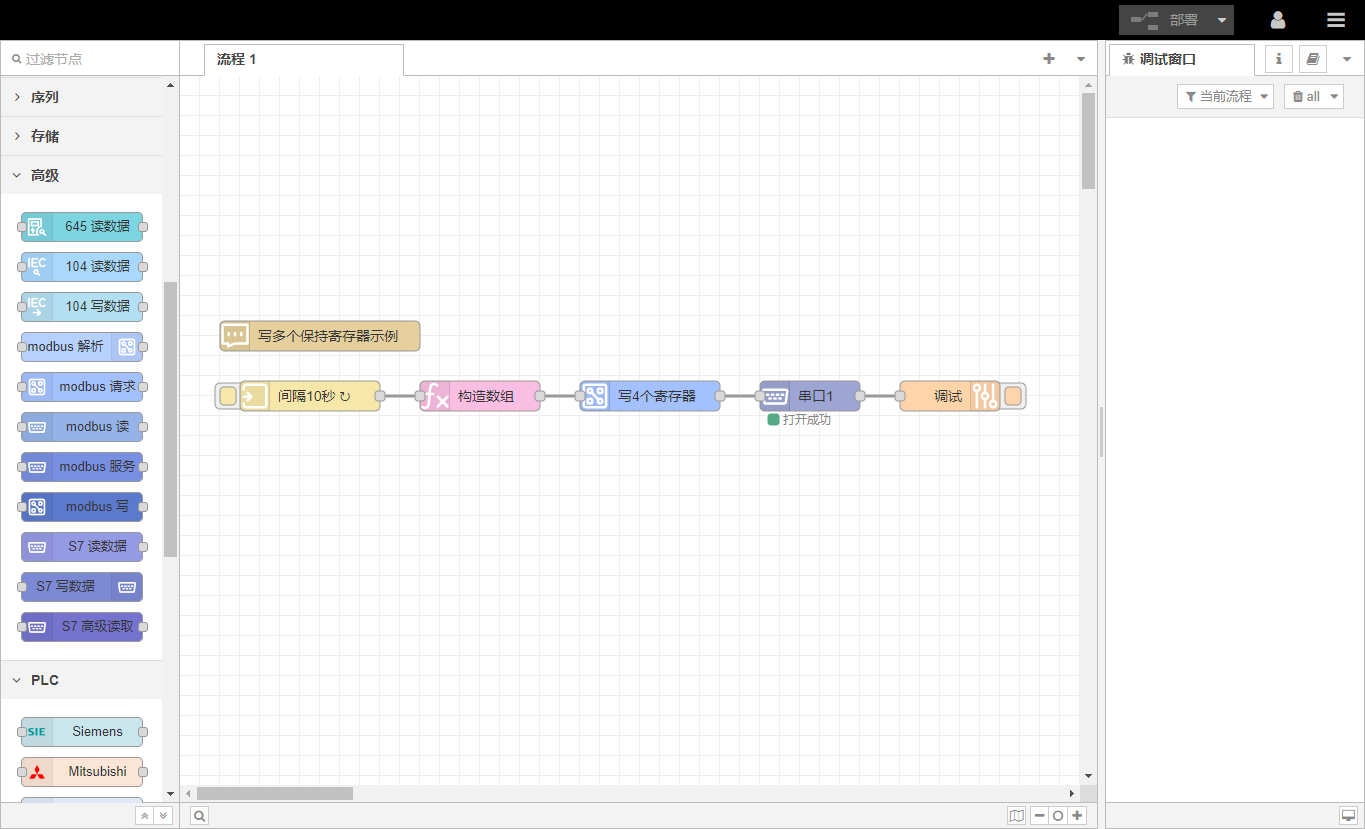Trigger the 间隔10秒 inject node button
Image resolution: width=1365 pixels, height=829 pixels.
(228, 396)
